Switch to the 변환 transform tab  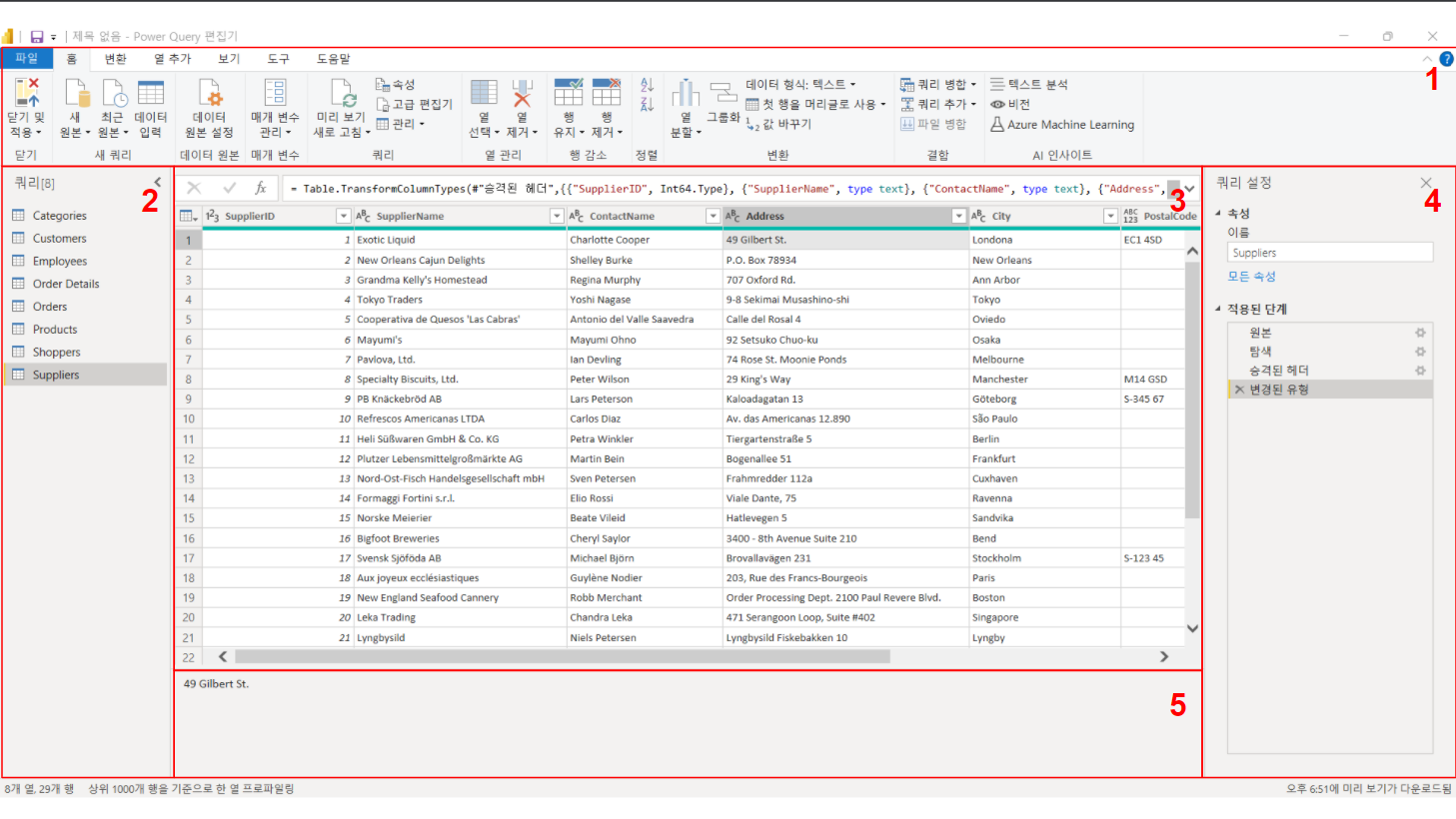pyautogui.click(x=116, y=59)
